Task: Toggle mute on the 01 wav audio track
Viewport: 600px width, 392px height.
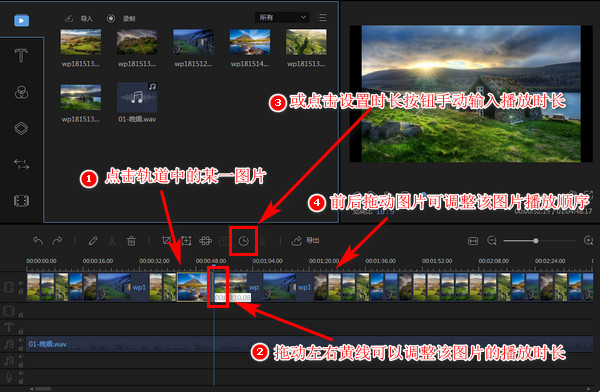Action: point(21,340)
